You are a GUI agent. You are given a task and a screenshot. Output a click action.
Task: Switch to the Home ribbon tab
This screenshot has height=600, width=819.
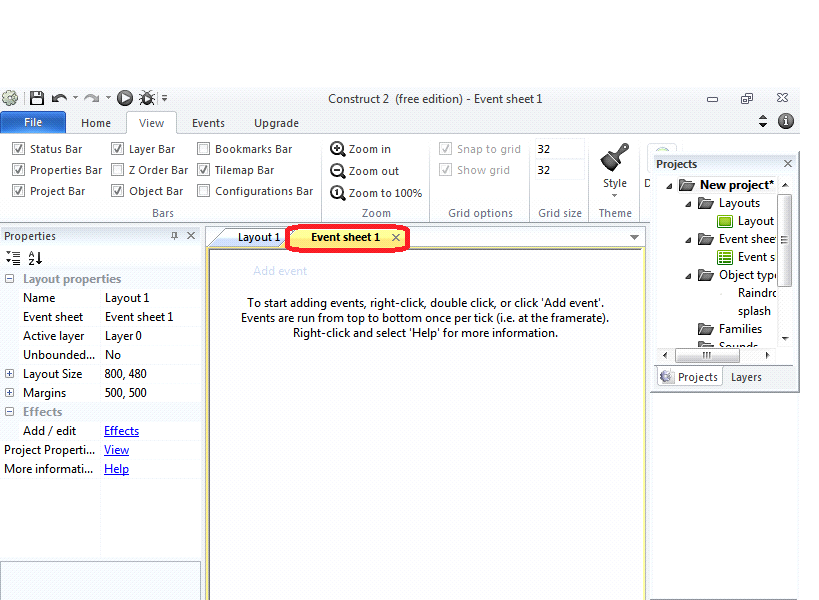pos(96,123)
